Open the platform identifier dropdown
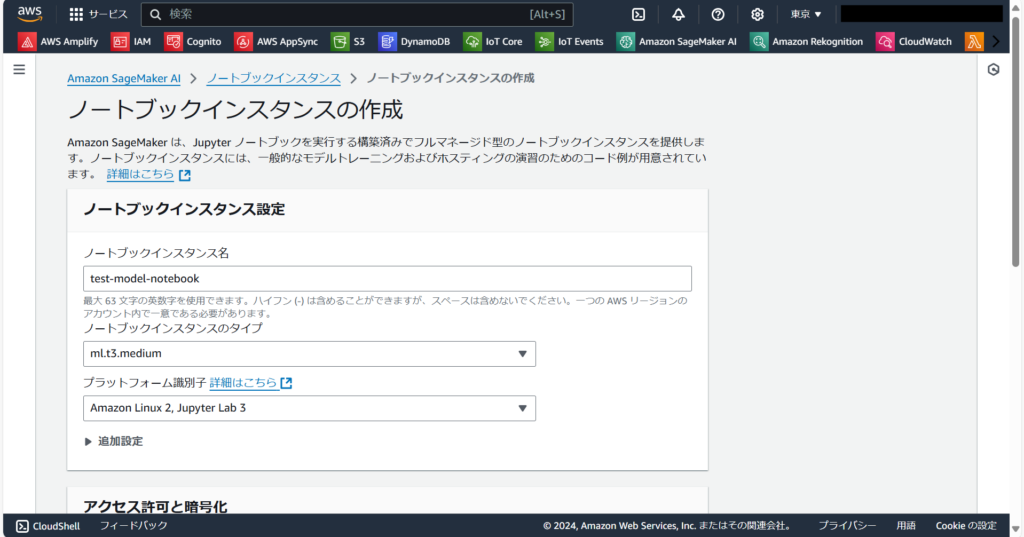The image size is (1024, 537). (x=309, y=408)
